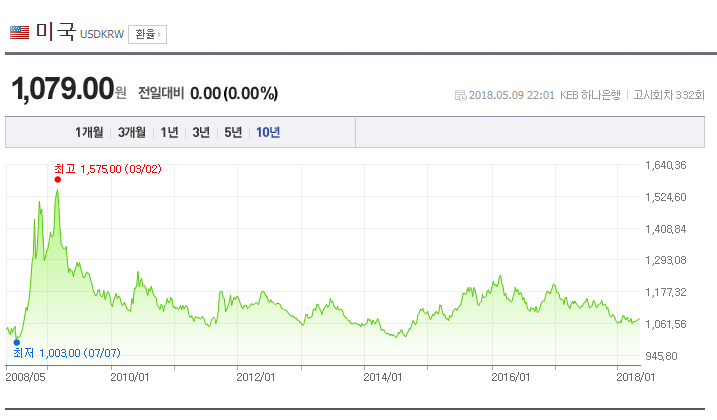
Task: Click the 전일대비 0.00 (0.00%) change value
Action: [208, 93]
